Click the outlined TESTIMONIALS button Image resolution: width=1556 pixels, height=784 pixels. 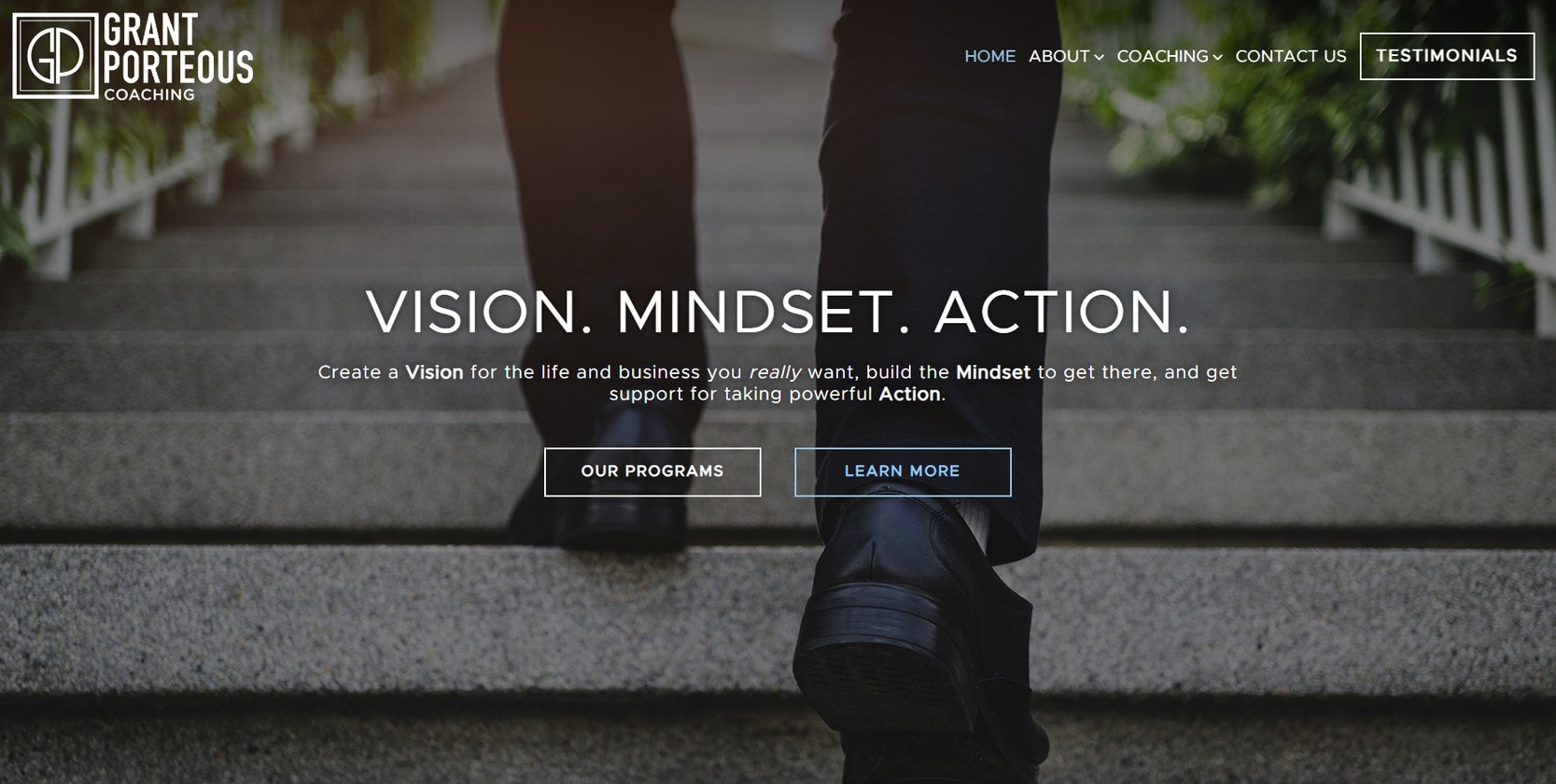1447,56
